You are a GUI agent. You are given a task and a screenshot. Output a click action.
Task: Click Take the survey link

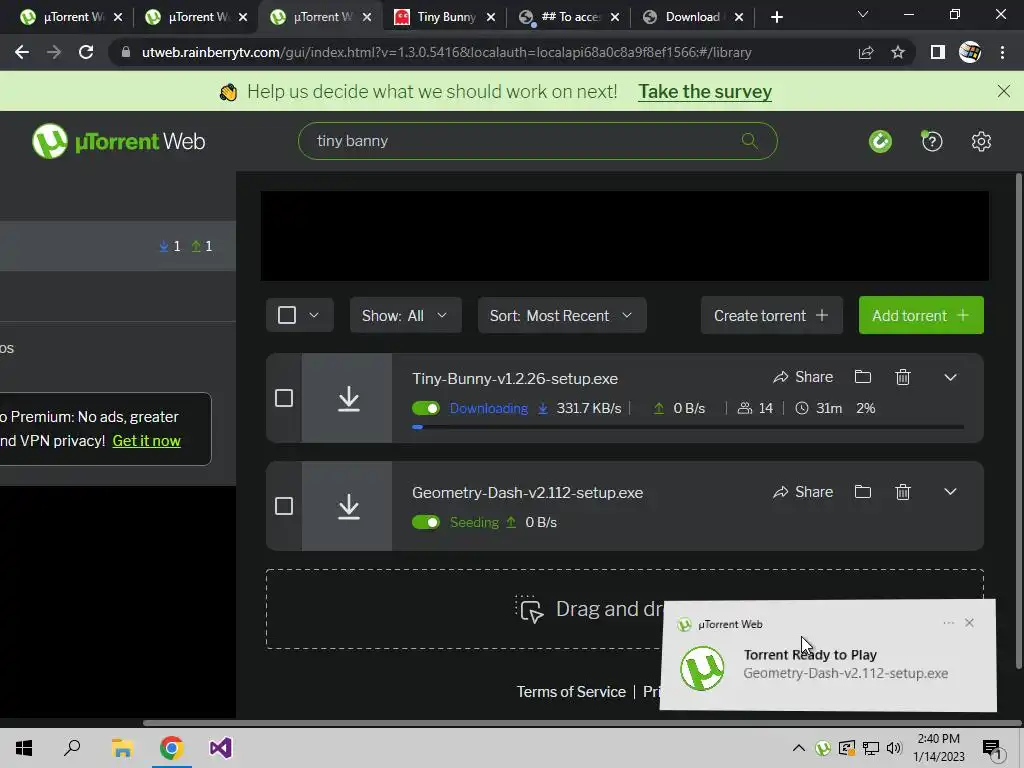coord(705,91)
